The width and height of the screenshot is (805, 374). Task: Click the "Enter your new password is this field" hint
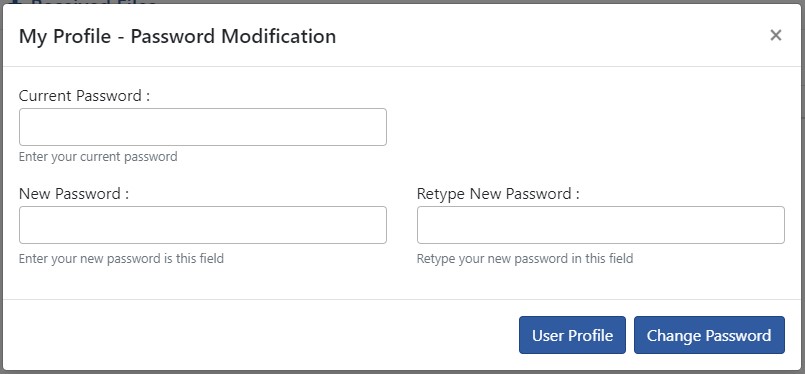(x=121, y=258)
